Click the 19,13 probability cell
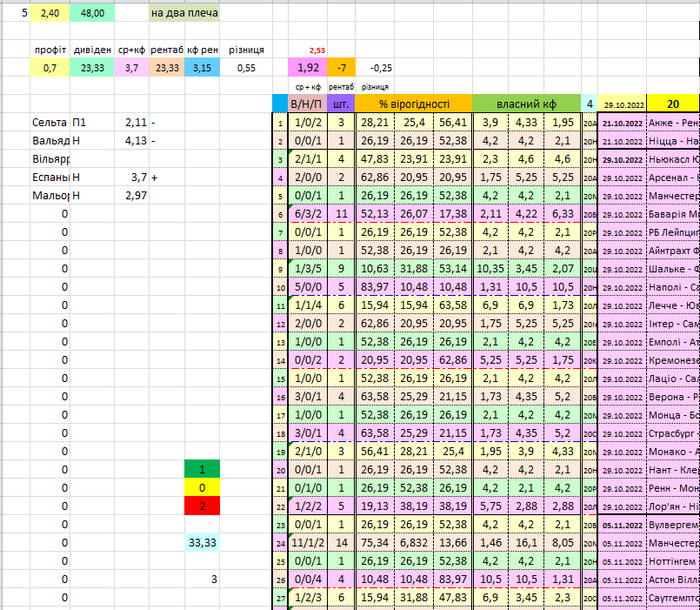 [375, 506]
